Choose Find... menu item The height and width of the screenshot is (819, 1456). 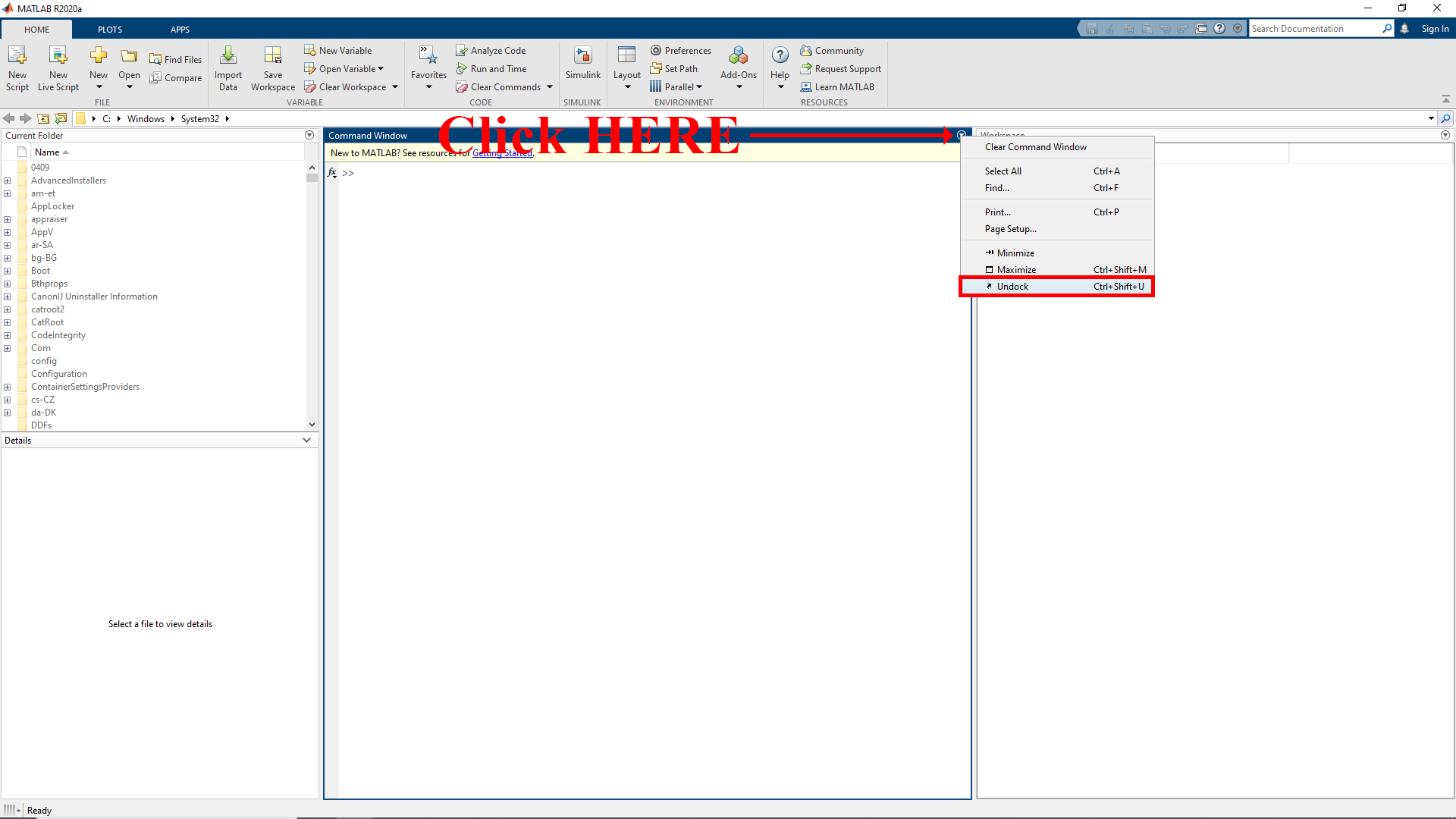pyautogui.click(x=1057, y=188)
